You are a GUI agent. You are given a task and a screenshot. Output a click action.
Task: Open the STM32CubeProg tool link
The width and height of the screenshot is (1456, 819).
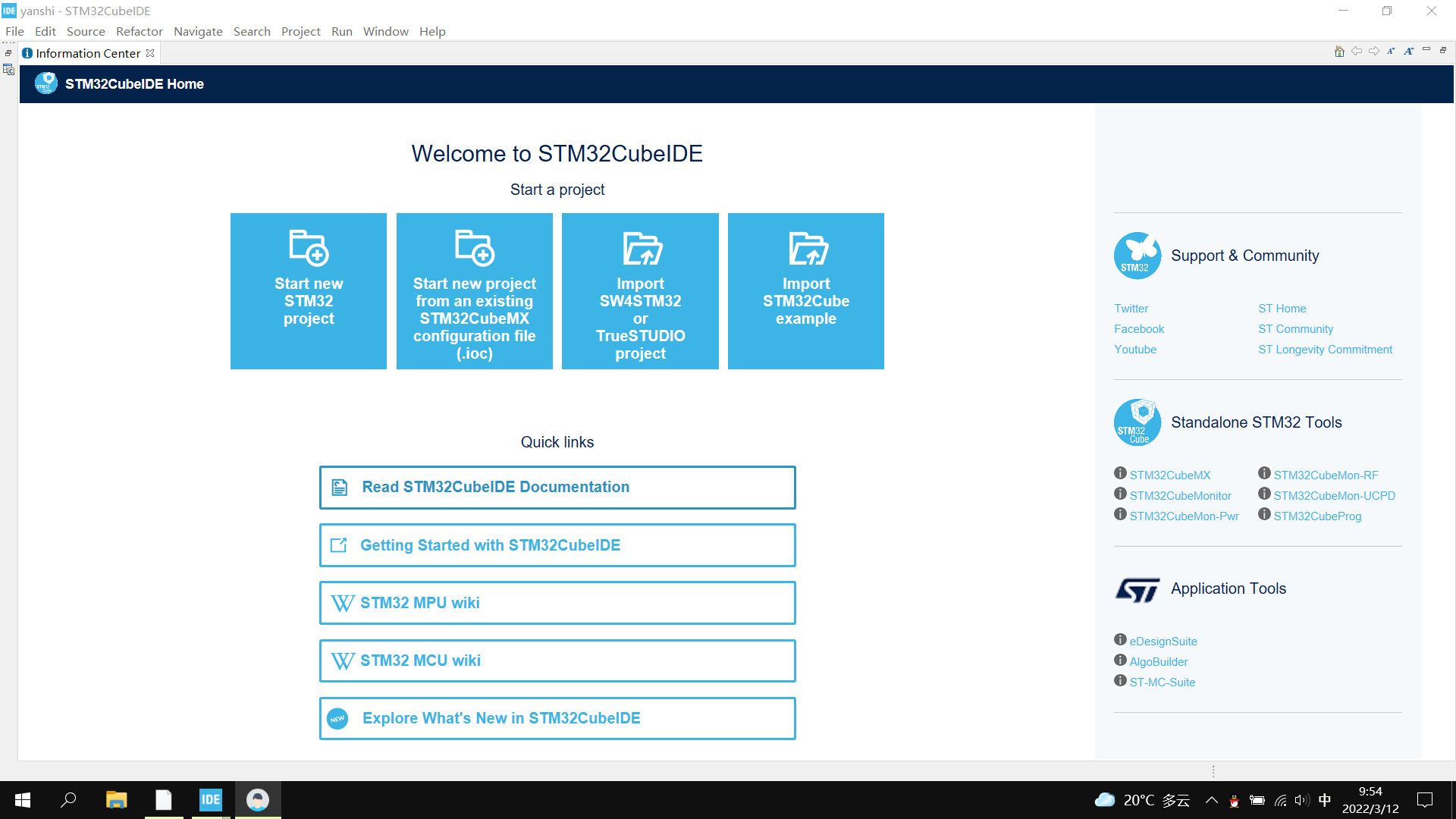[x=1317, y=516]
